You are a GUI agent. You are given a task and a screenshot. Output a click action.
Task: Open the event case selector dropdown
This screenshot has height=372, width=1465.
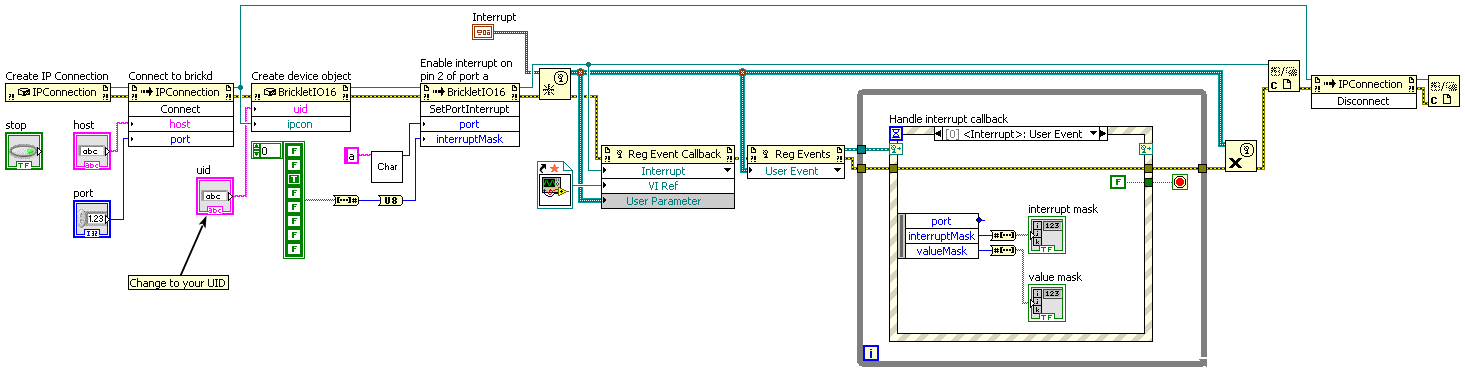click(x=1095, y=133)
